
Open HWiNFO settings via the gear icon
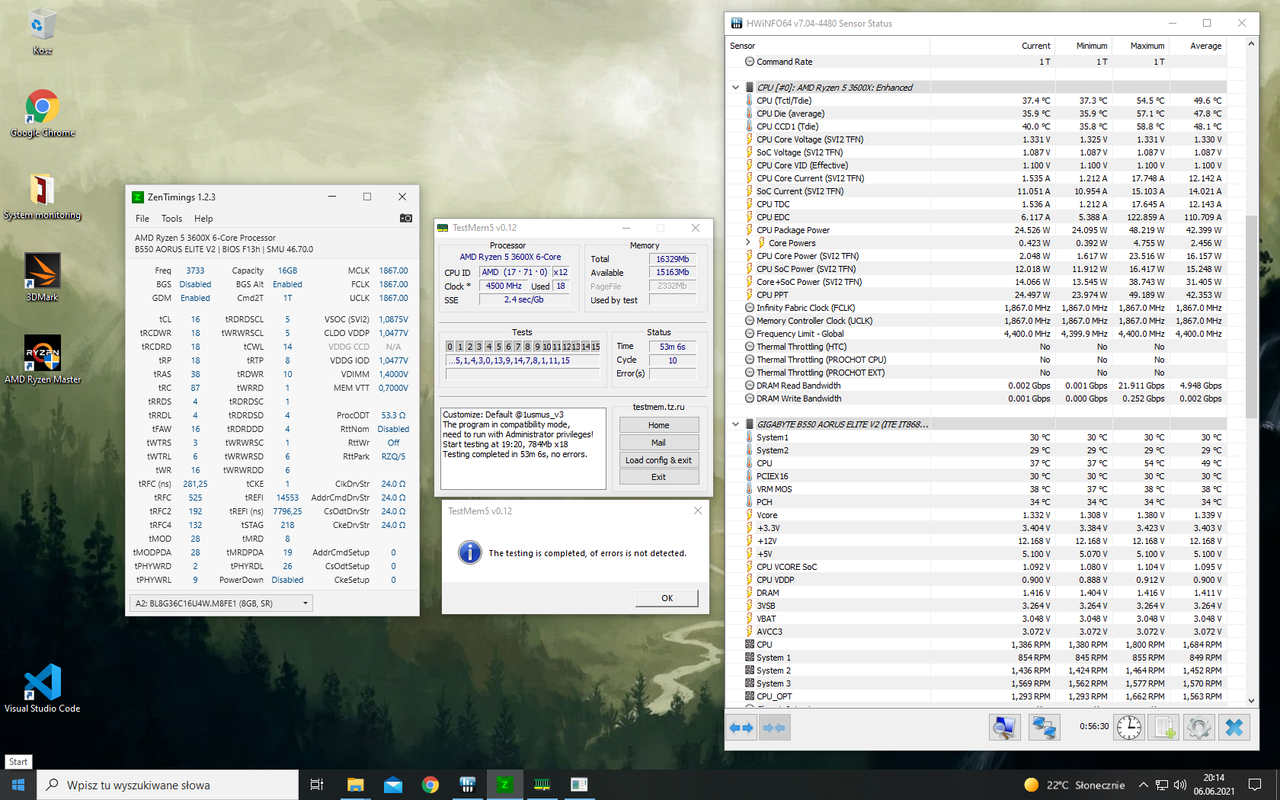tap(1198, 727)
